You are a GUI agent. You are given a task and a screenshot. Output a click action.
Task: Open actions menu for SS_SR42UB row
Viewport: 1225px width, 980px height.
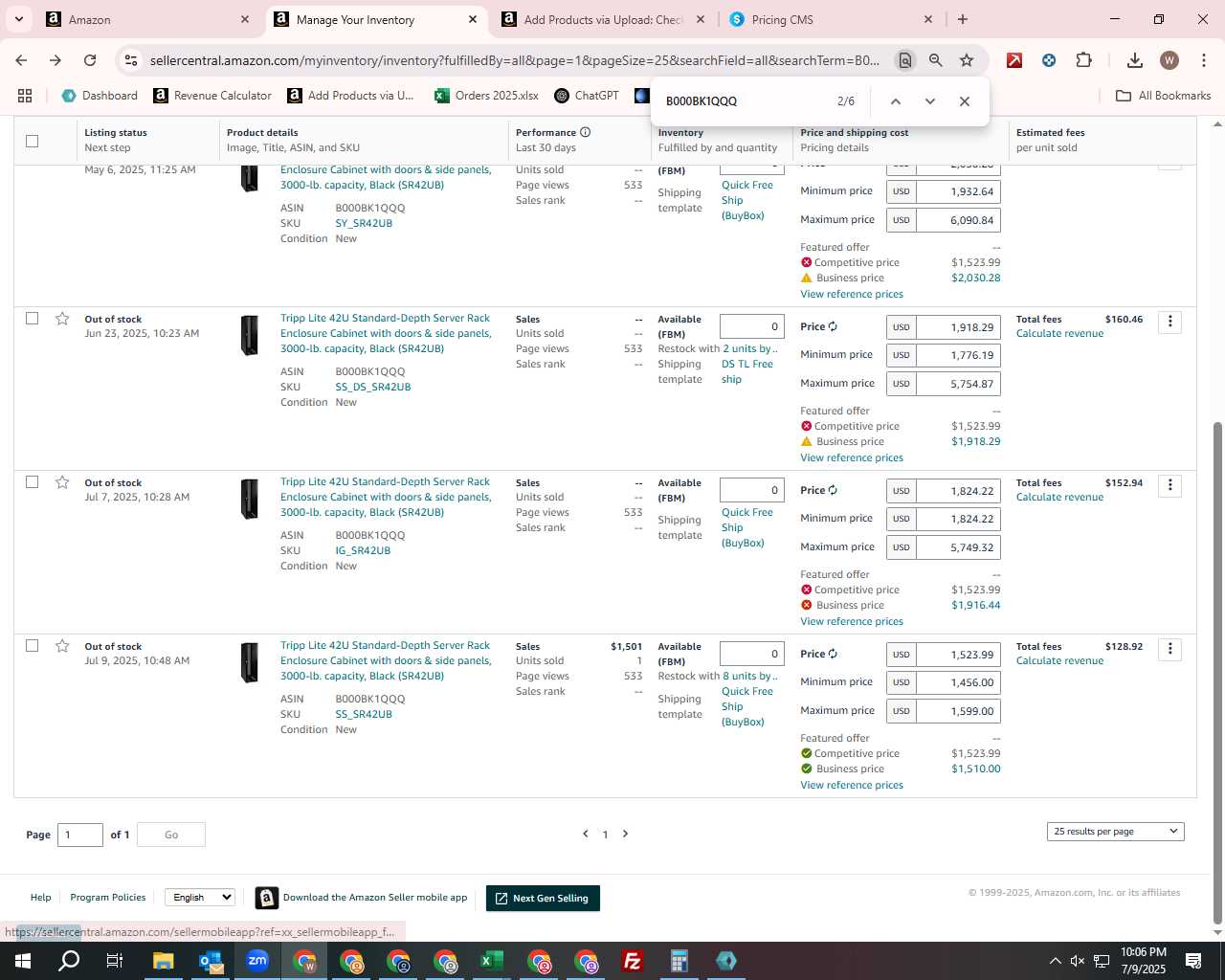pyautogui.click(x=1169, y=650)
